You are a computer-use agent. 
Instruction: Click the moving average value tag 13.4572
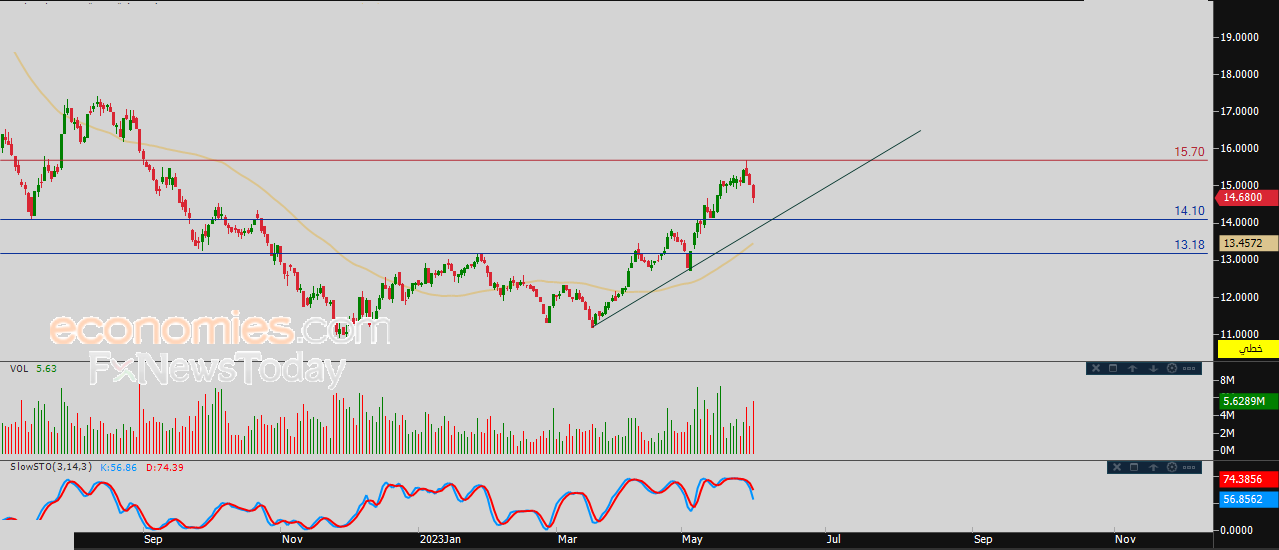(1249, 243)
